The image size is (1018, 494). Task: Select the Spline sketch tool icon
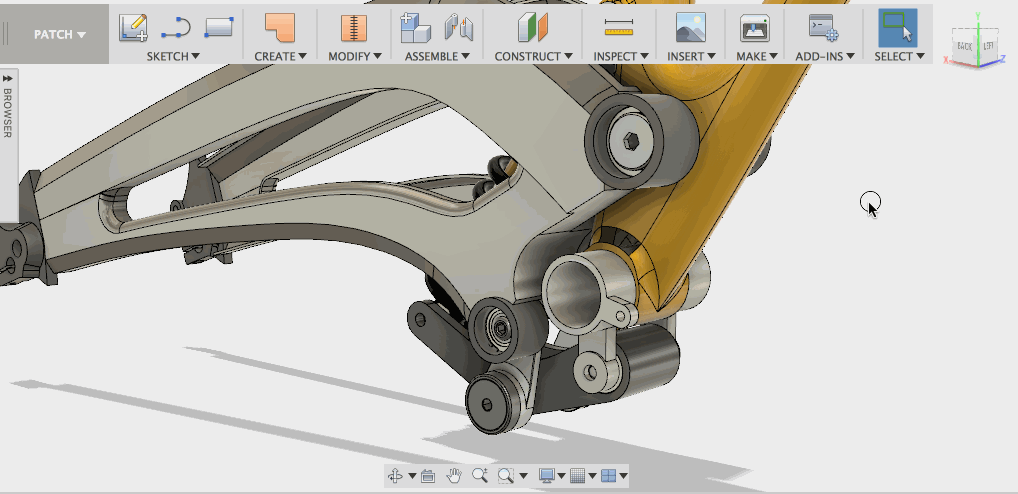click(175, 27)
